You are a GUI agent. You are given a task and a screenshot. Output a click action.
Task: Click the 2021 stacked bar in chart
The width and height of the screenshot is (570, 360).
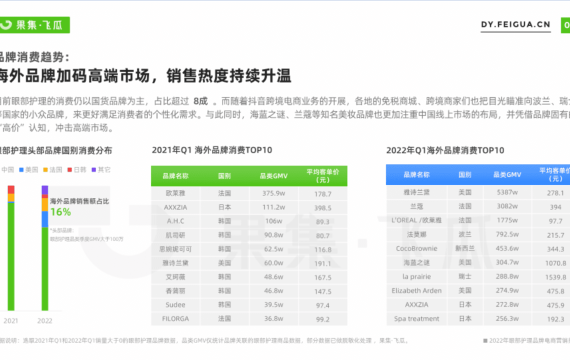(11, 248)
